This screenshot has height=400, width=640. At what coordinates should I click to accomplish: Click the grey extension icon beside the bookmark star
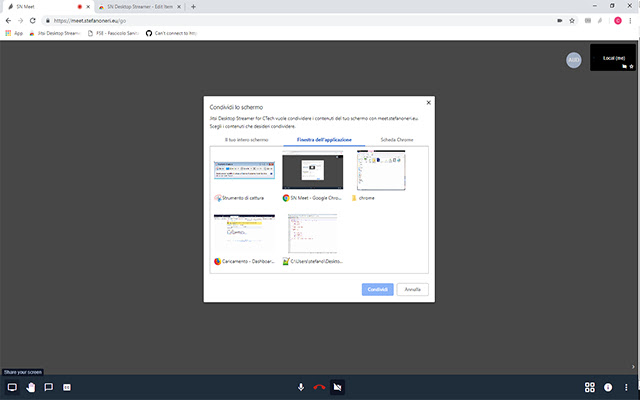click(588, 20)
